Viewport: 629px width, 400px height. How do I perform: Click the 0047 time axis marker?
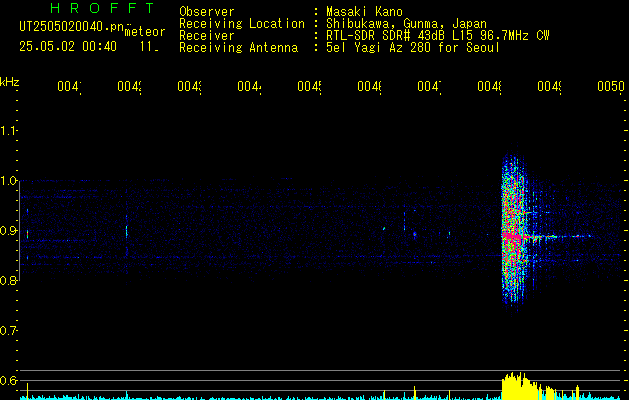click(429, 86)
